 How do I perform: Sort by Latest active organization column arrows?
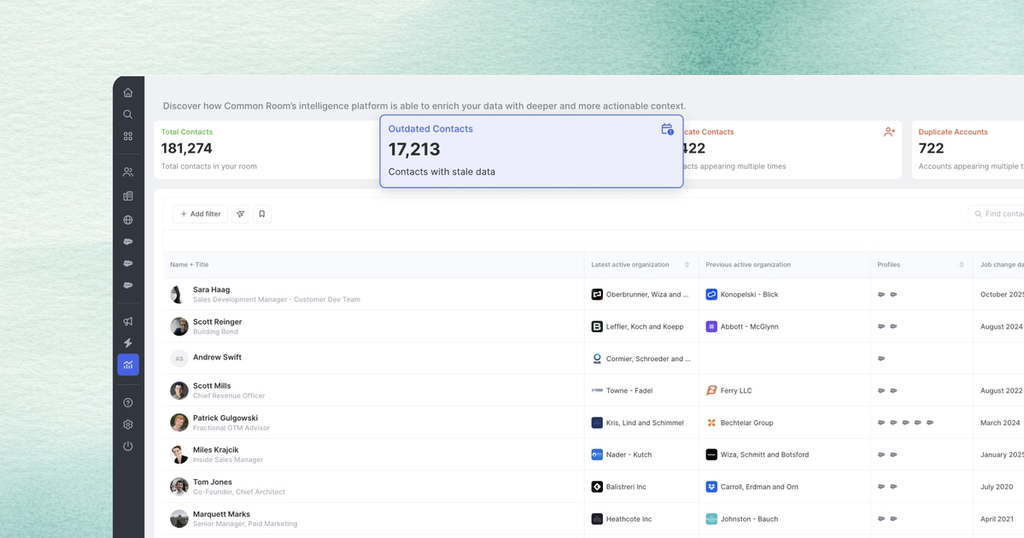pyautogui.click(x=686, y=265)
